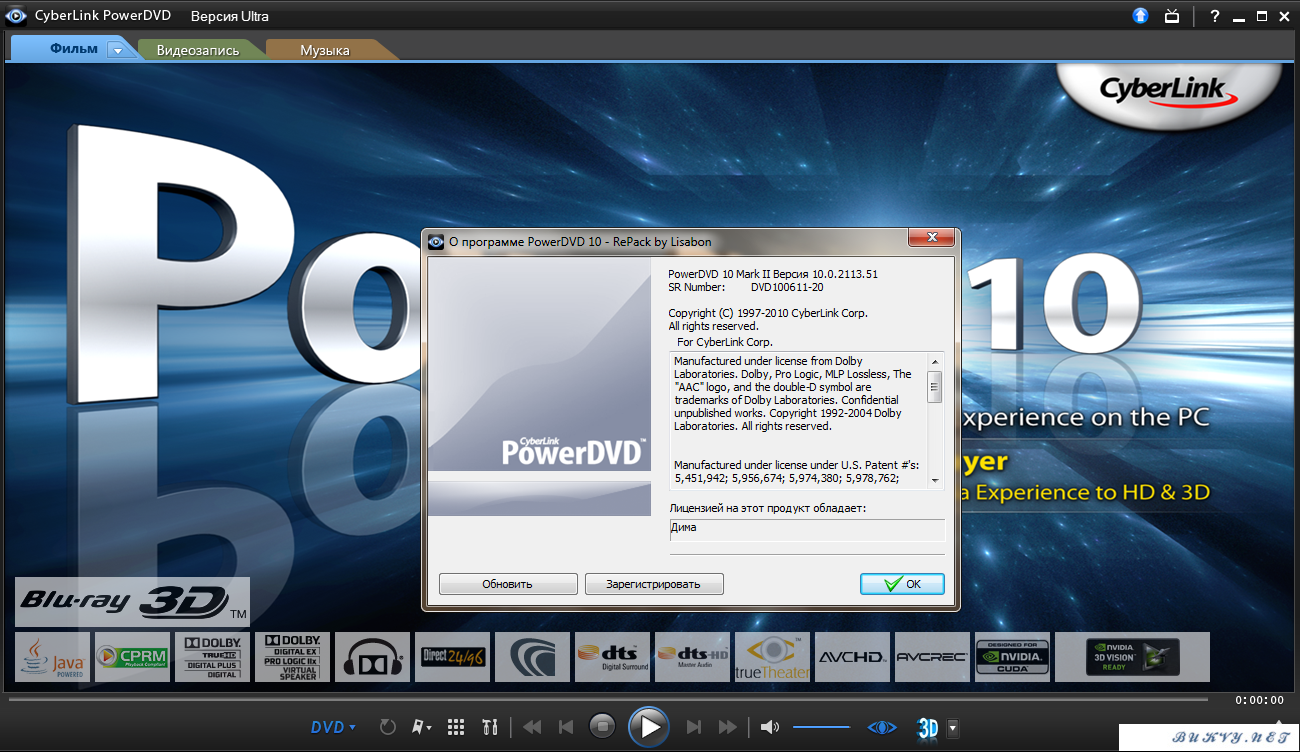This screenshot has height=752, width=1300.
Task: Click the licensee field containing Дима
Action: point(806,530)
